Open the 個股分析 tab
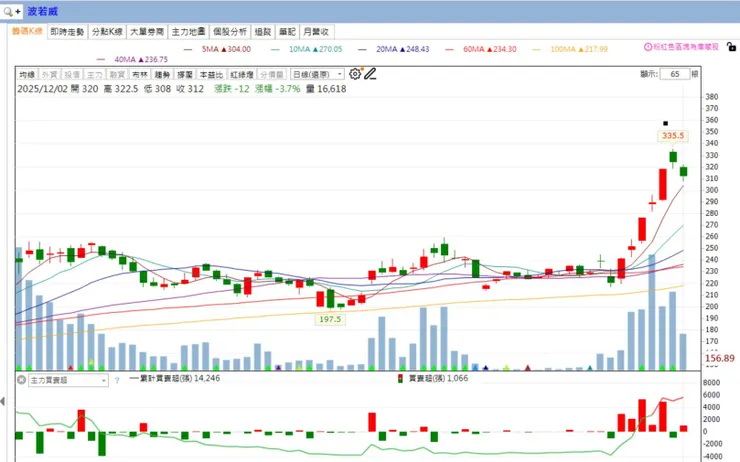Screen dimensions: 740x462 (x=230, y=32)
